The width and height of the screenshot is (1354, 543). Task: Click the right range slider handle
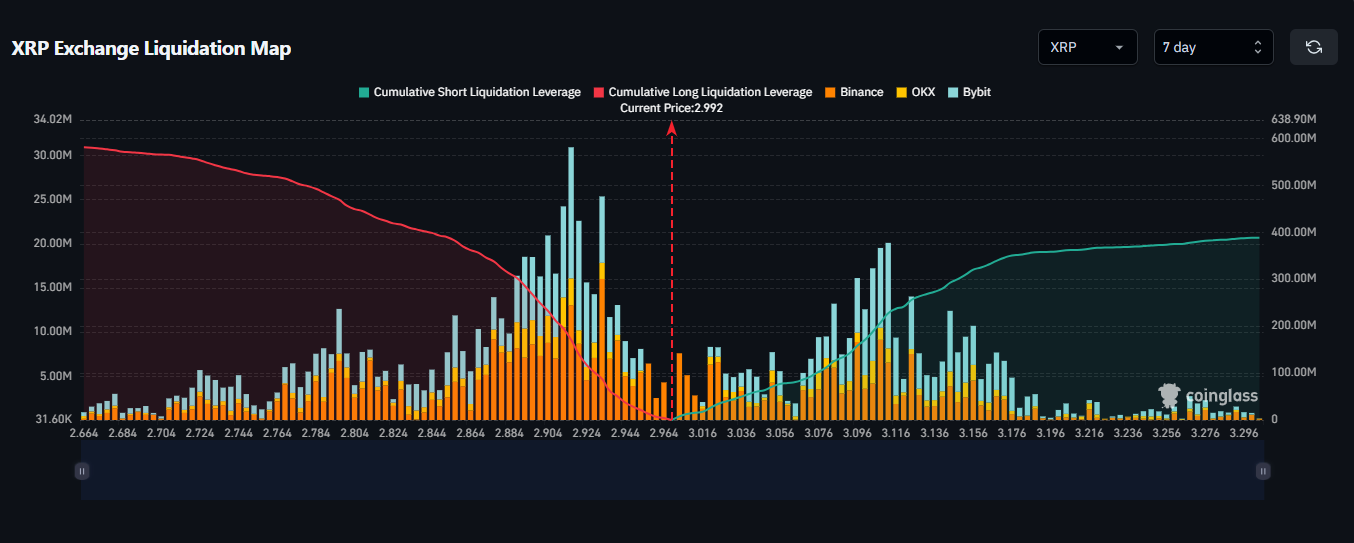1264,470
